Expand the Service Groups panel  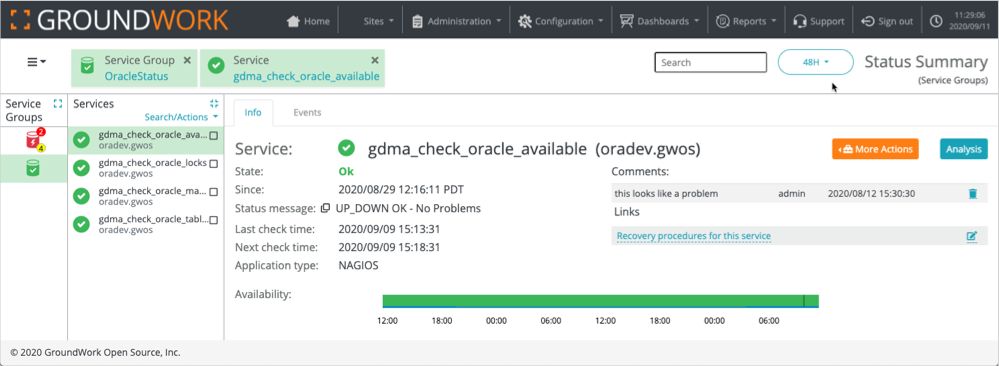(58, 103)
